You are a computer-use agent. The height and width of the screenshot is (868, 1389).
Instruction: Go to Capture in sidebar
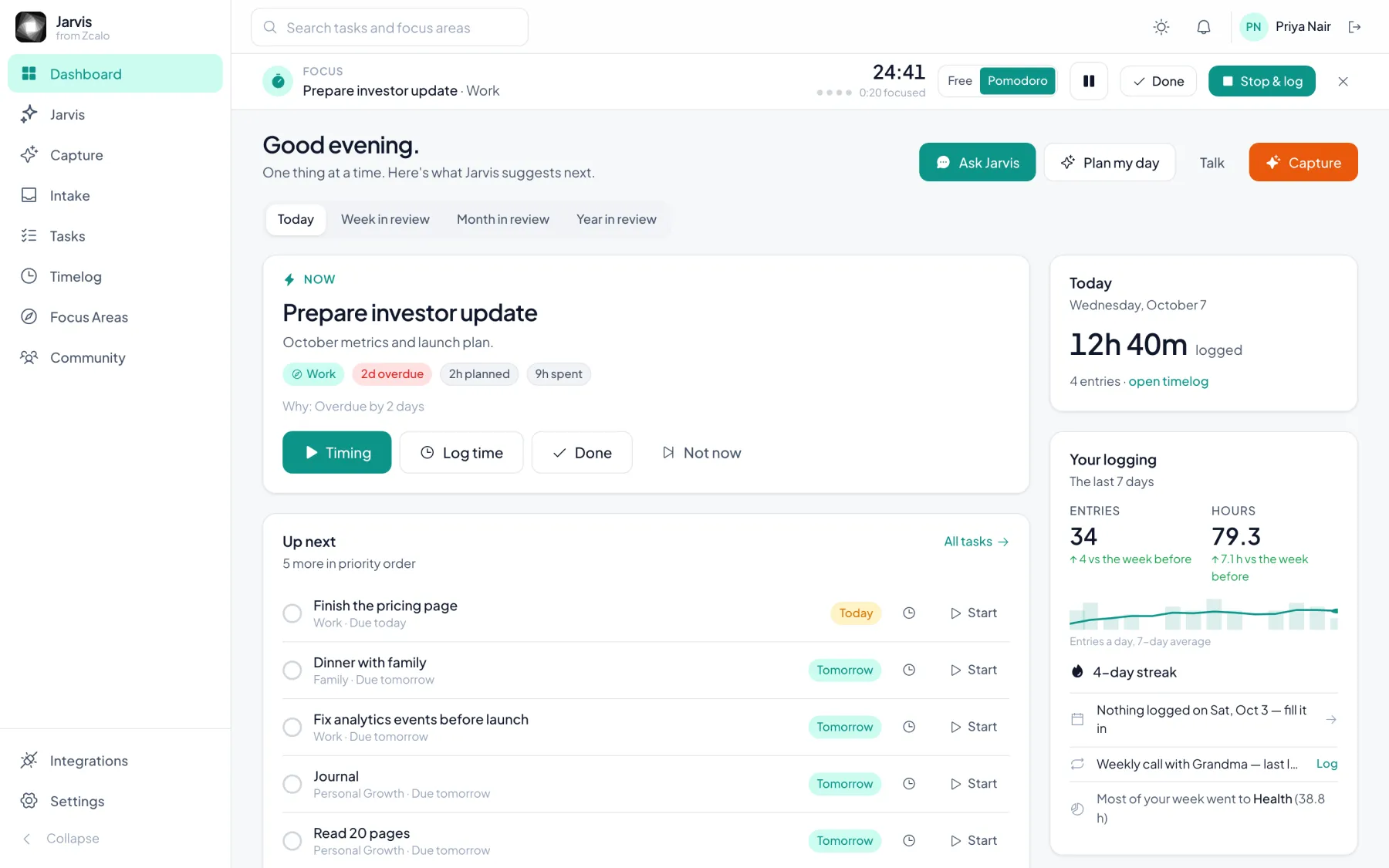pyautogui.click(x=115, y=155)
